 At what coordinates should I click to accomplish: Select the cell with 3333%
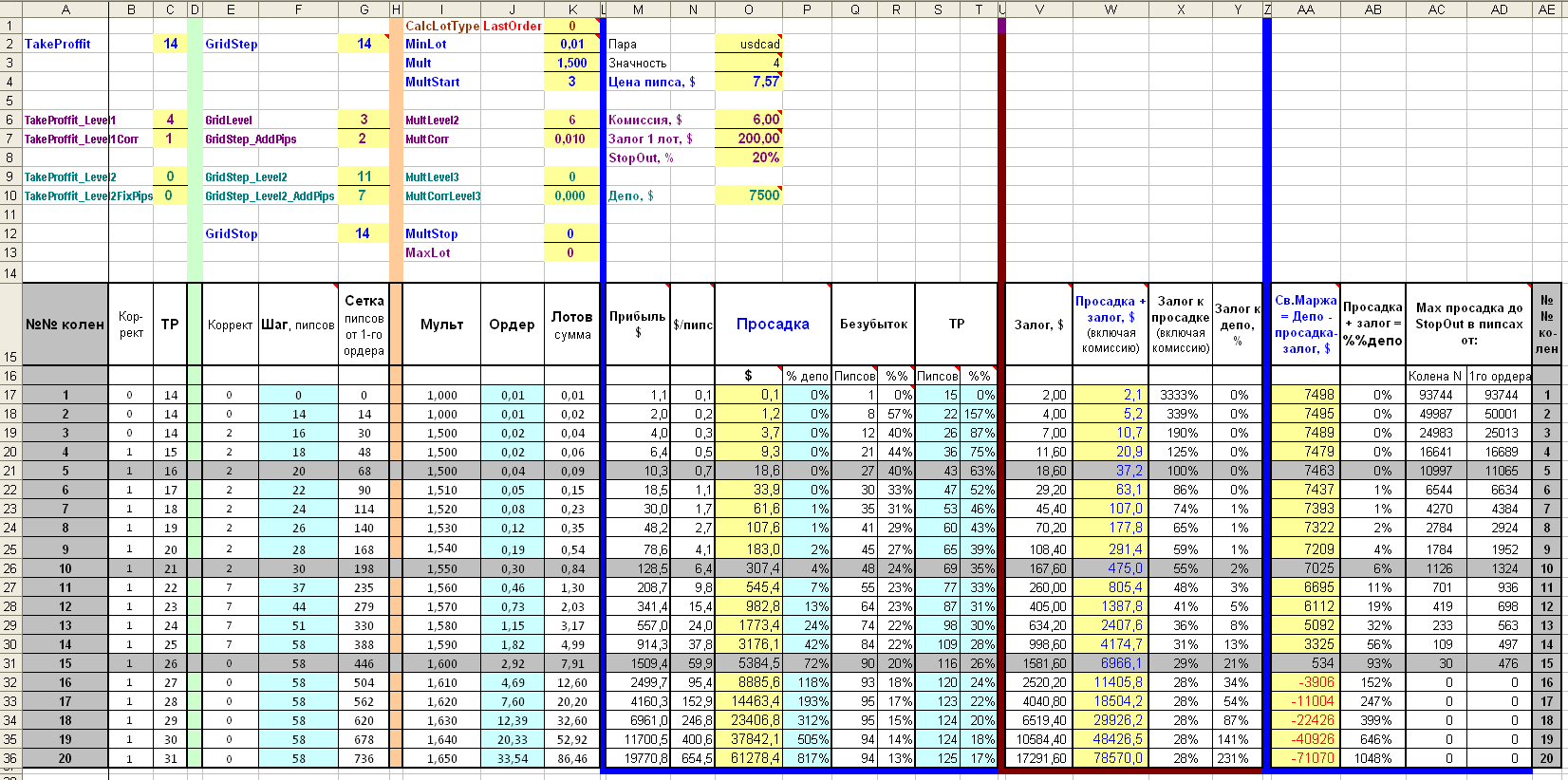click(1181, 395)
